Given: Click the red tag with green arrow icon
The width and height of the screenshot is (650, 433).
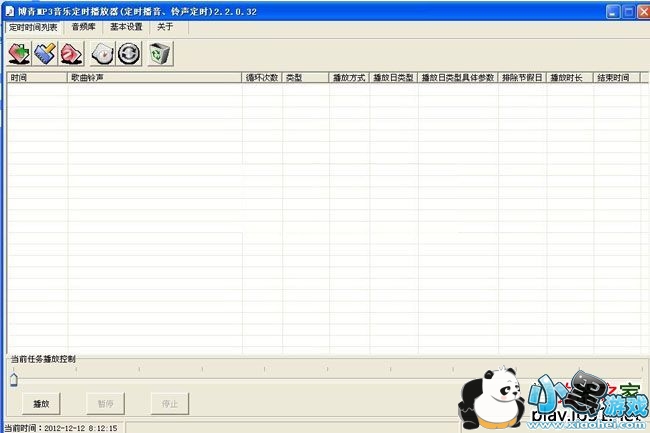Looking at the screenshot, I should click(x=19, y=53).
